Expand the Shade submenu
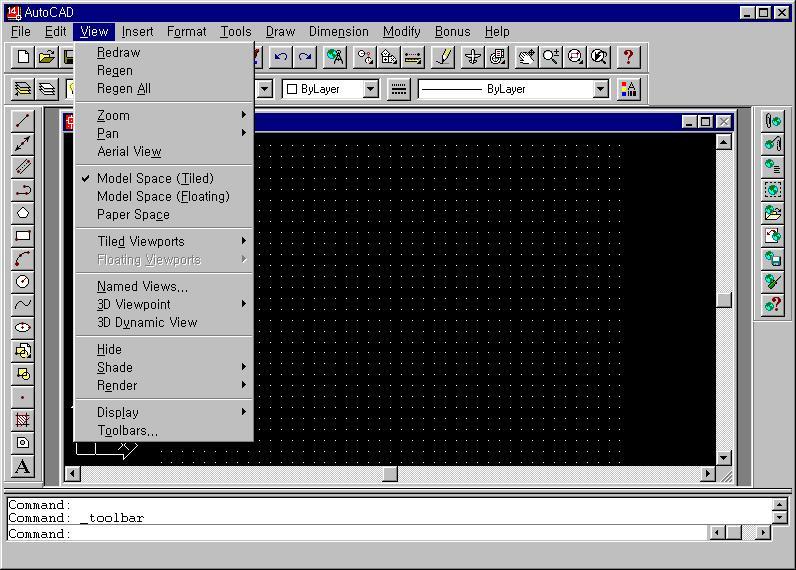 (x=164, y=367)
